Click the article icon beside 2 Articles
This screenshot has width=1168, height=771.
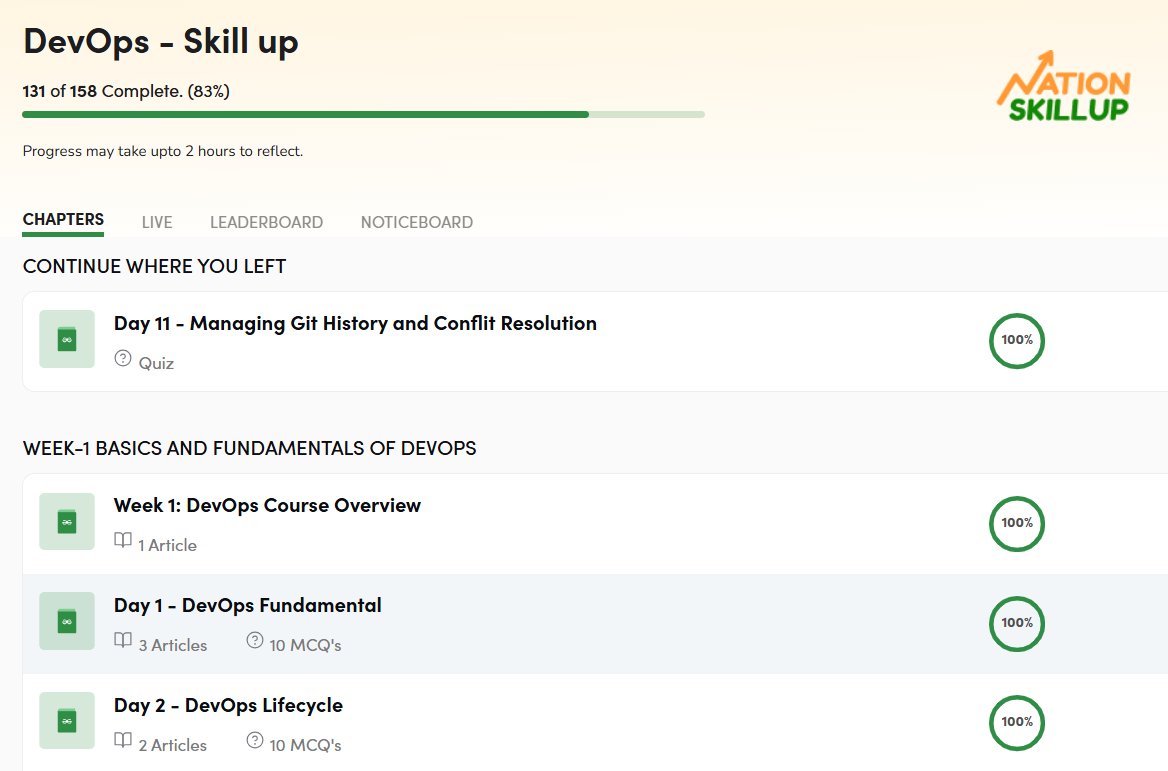click(x=123, y=740)
